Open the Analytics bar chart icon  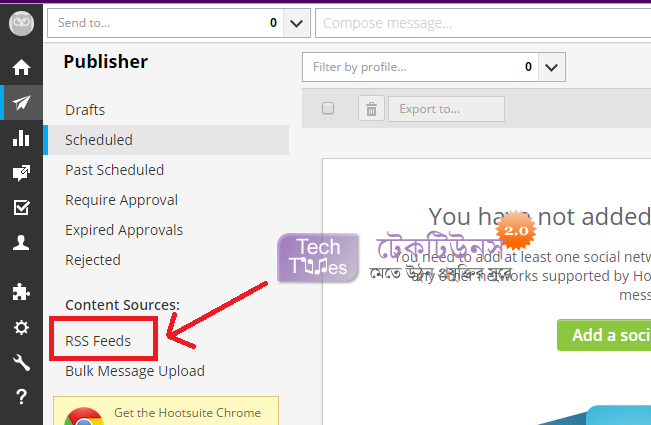[x=21, y=138]
